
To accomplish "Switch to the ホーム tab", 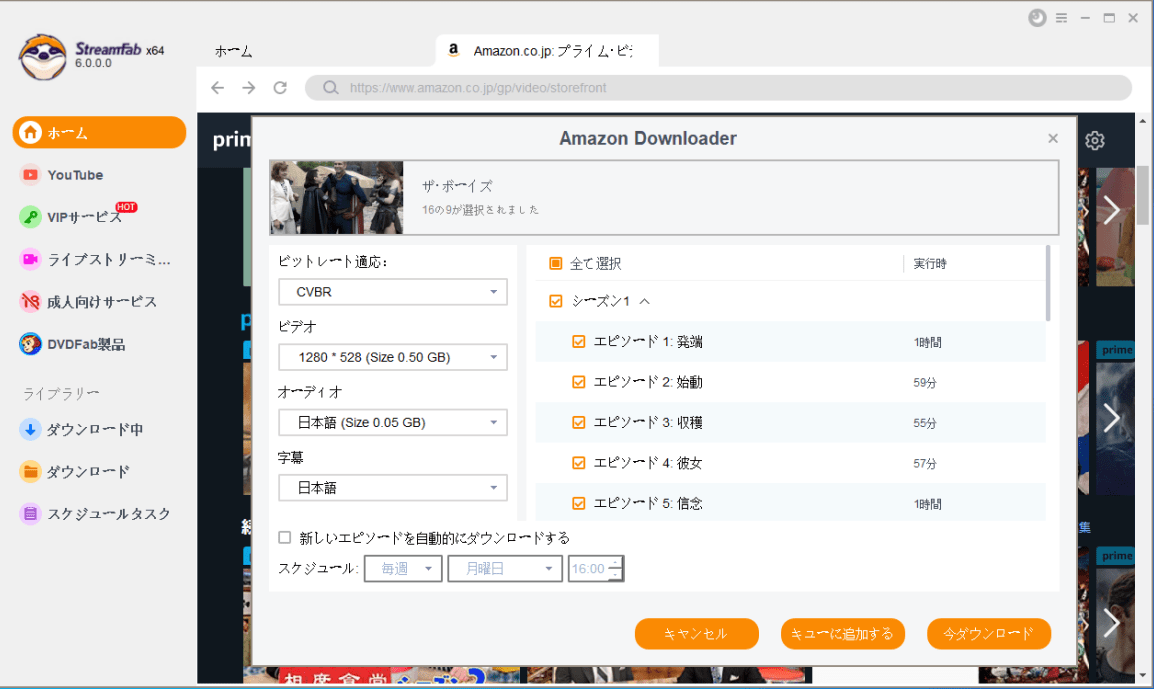I will pos(234,51).
